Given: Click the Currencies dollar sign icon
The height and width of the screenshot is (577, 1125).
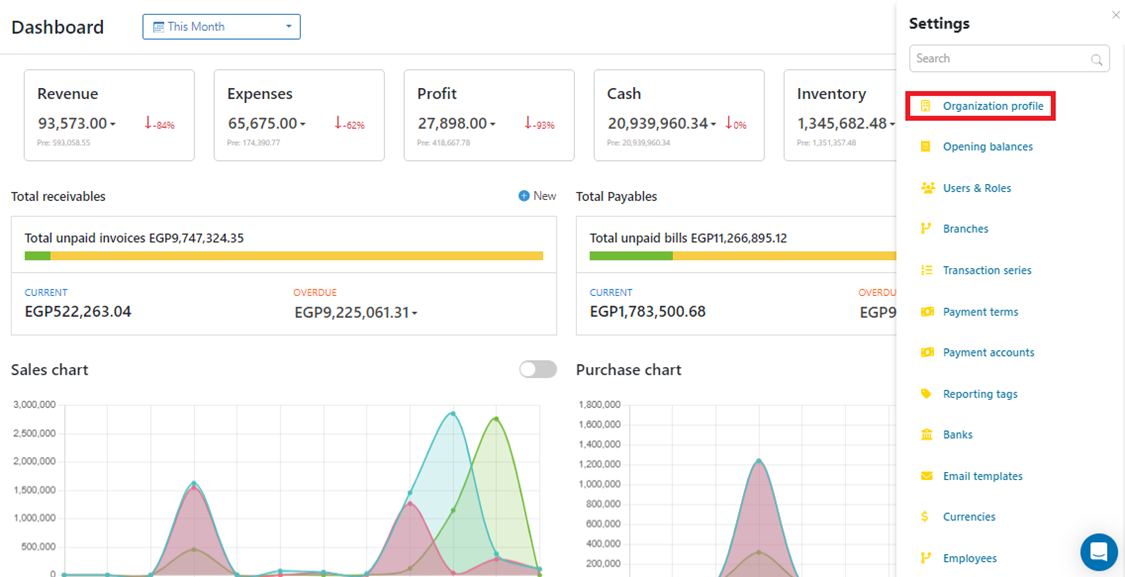Looking at the screenshot, I should coord(926,517).
